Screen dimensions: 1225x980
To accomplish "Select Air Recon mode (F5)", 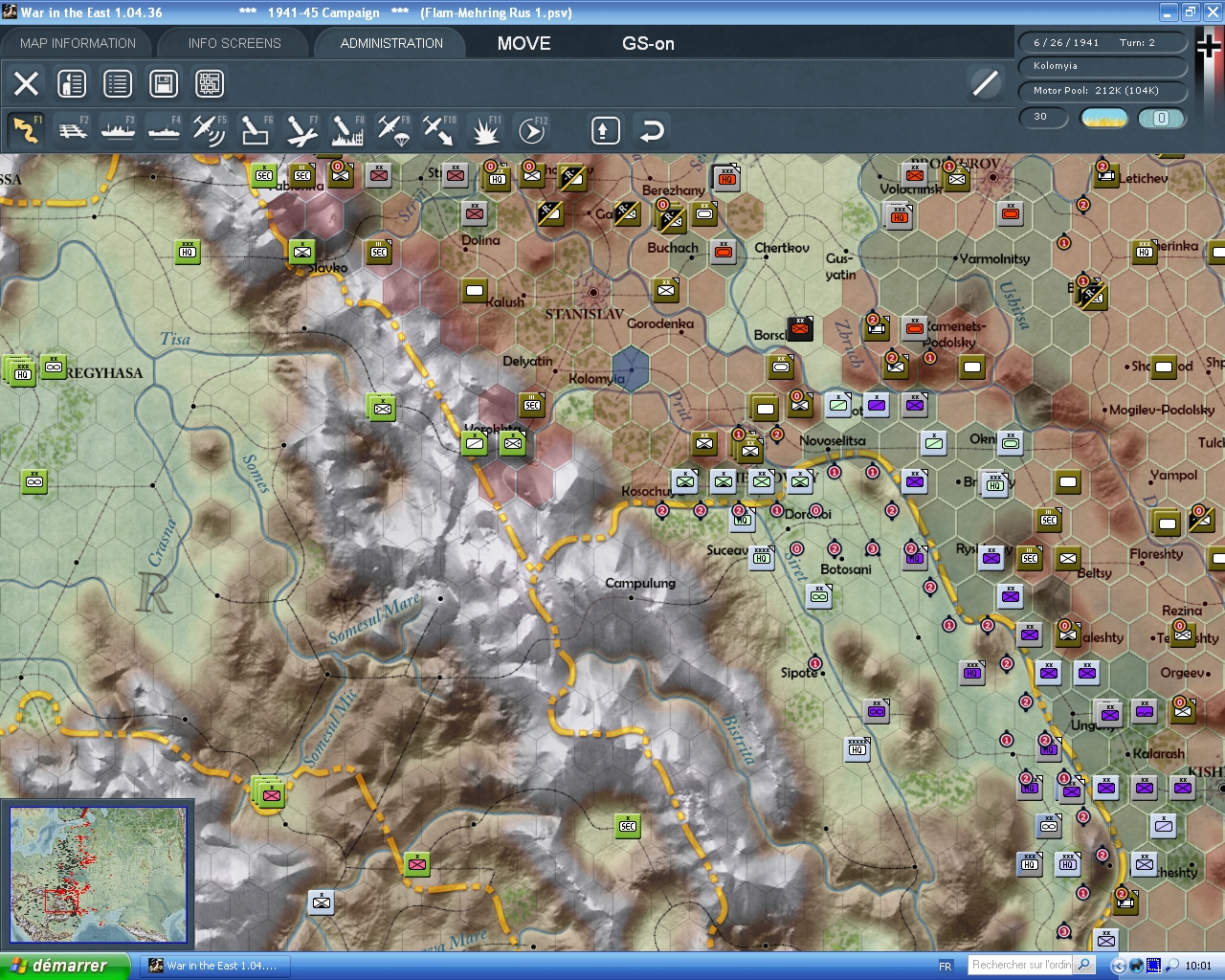I will pos(210,129).
